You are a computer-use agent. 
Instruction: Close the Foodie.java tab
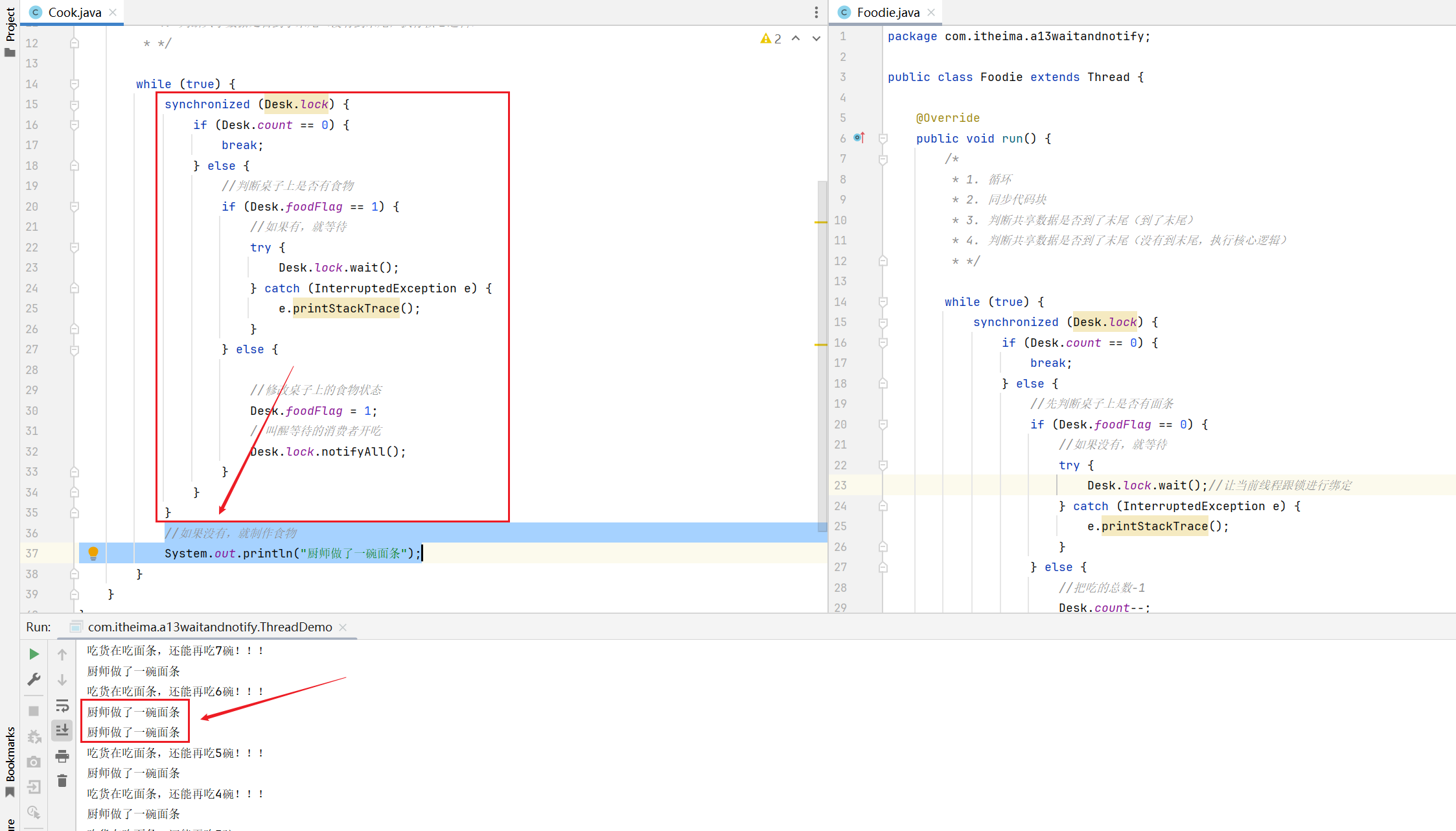[932, 12]
